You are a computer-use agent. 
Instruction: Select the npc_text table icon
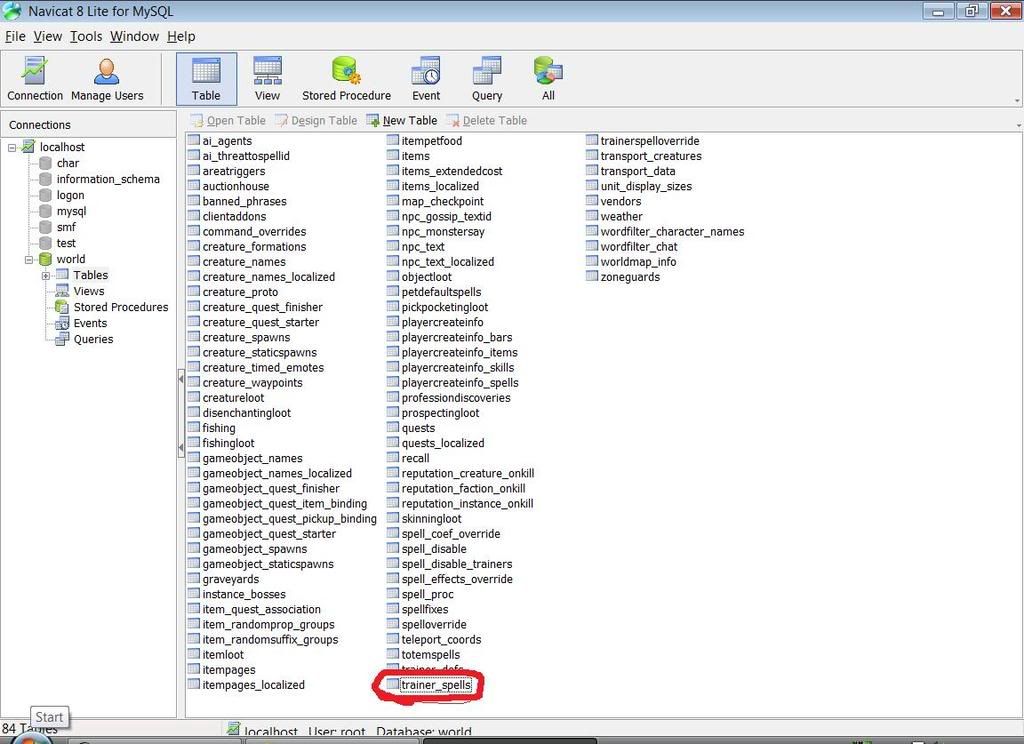[392, 246]
